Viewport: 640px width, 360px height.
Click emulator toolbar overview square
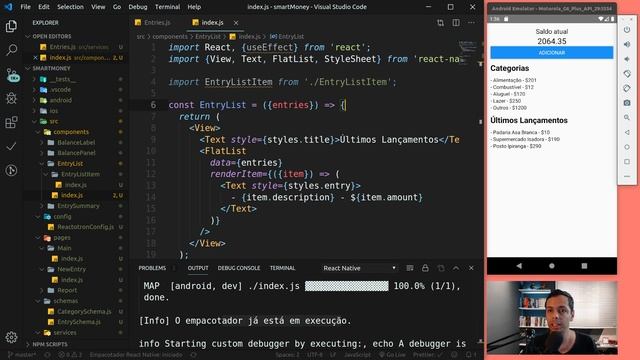click(x=627, y=162)
